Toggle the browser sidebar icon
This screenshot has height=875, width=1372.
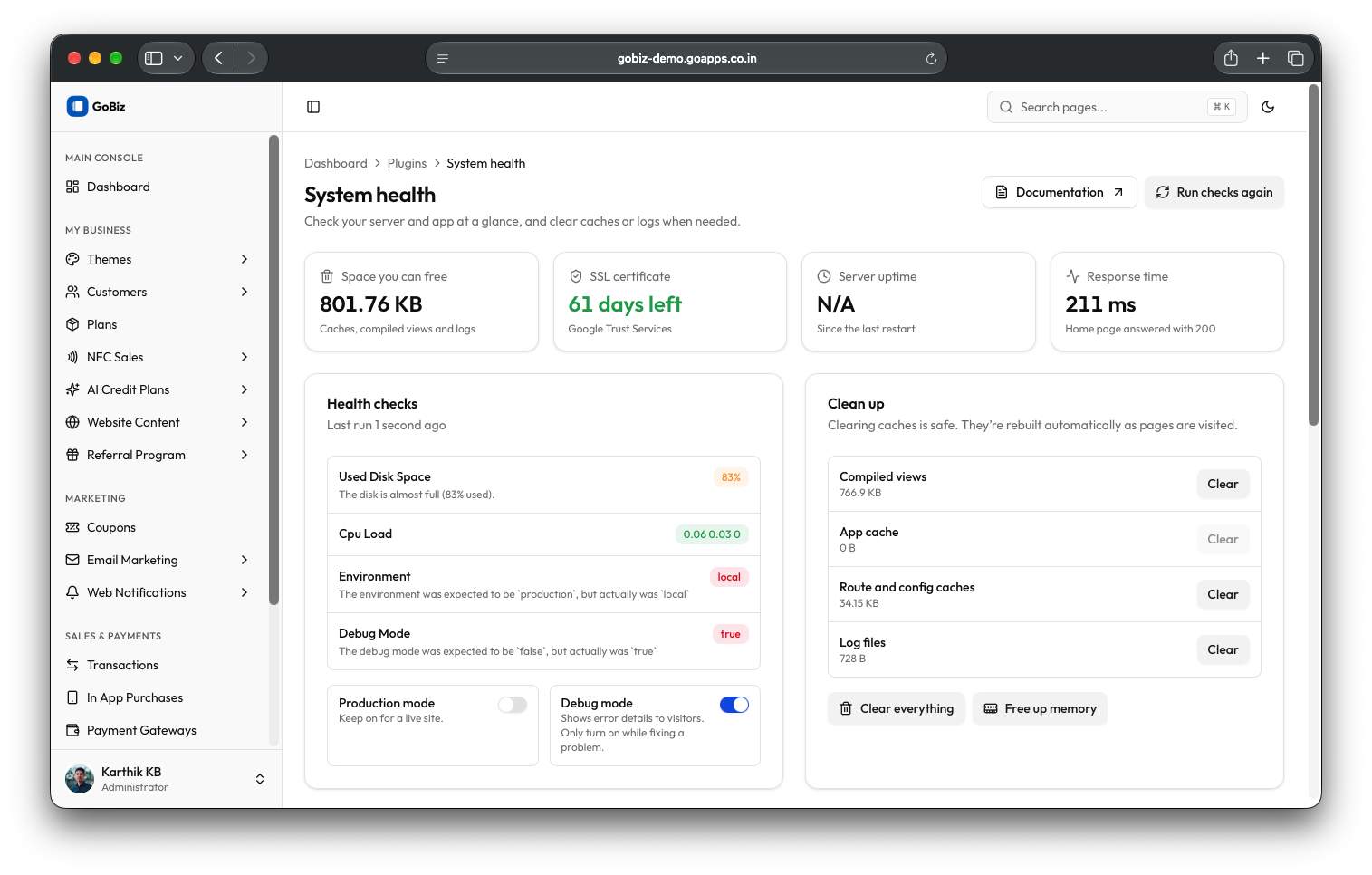(154, 58)
